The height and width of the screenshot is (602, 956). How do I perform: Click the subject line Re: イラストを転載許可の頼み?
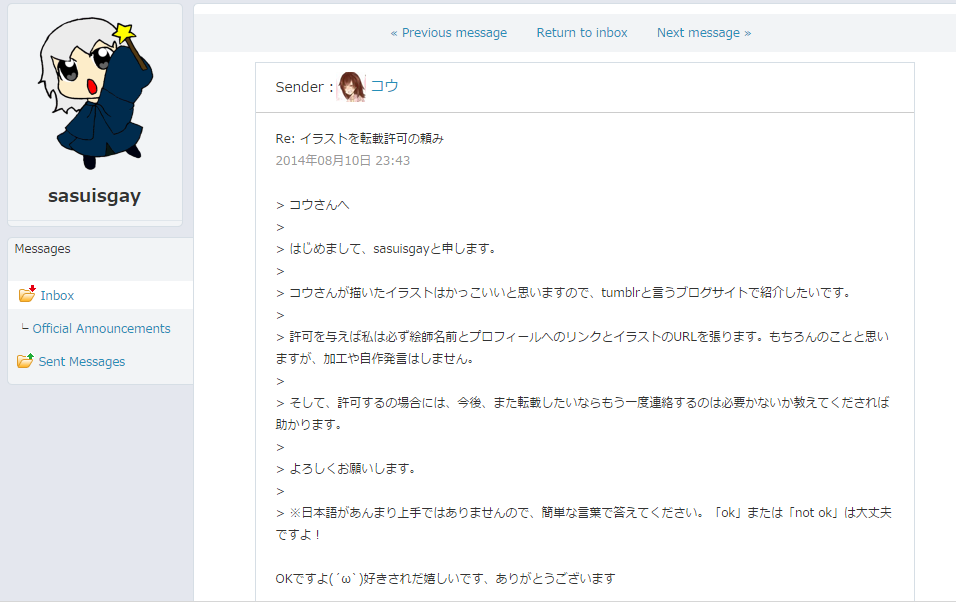[360, 138]
